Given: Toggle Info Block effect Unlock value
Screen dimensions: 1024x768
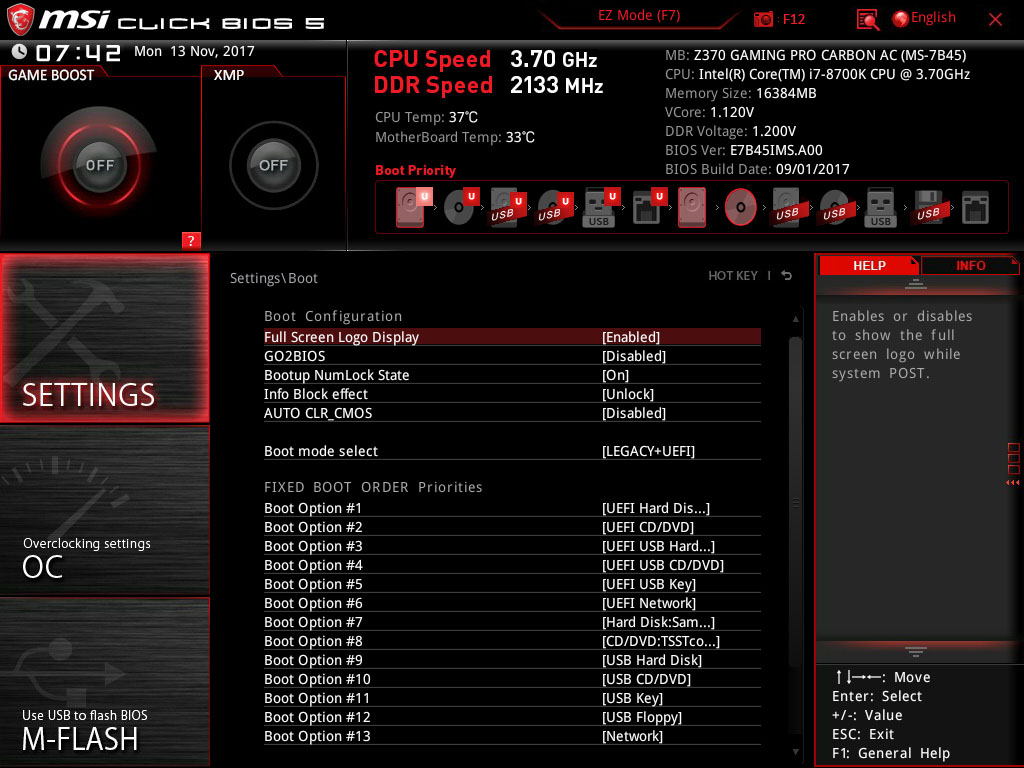Looking at the screenshot, I should (628, 394).
